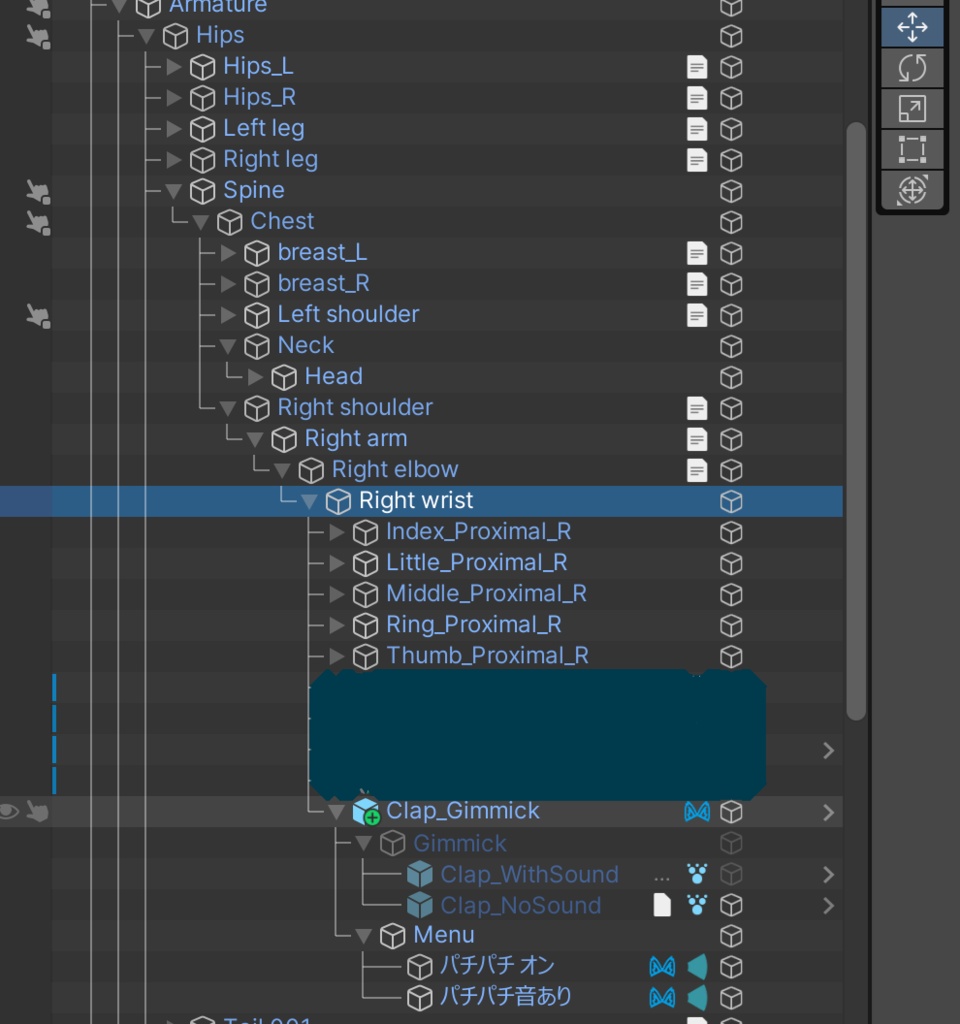
Task: Click the cube icon next to Spine
Action: [202, 191]
